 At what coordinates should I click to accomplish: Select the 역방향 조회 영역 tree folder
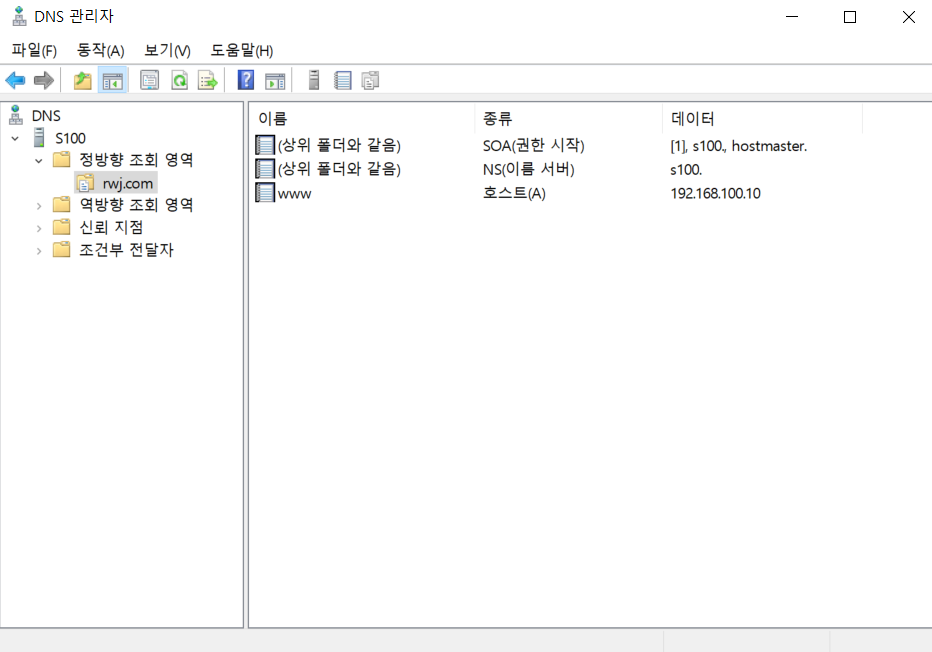136,205
